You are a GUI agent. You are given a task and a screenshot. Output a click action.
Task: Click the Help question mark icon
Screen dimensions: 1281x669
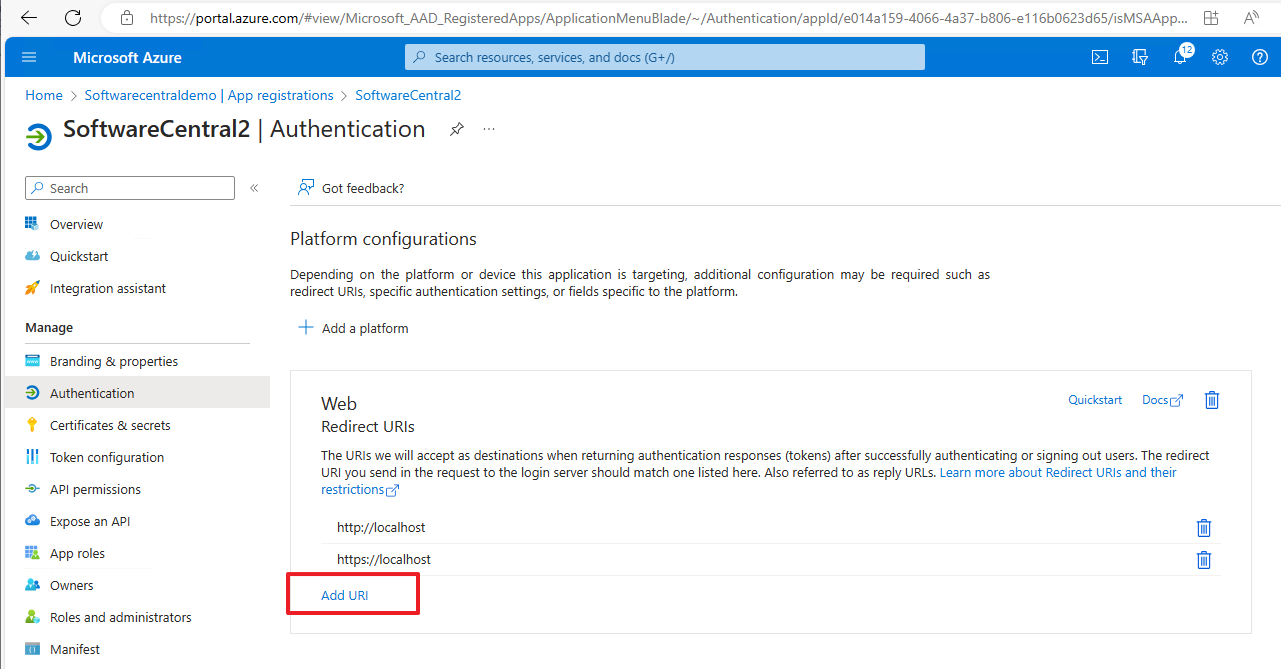(x=1260, y=57)
